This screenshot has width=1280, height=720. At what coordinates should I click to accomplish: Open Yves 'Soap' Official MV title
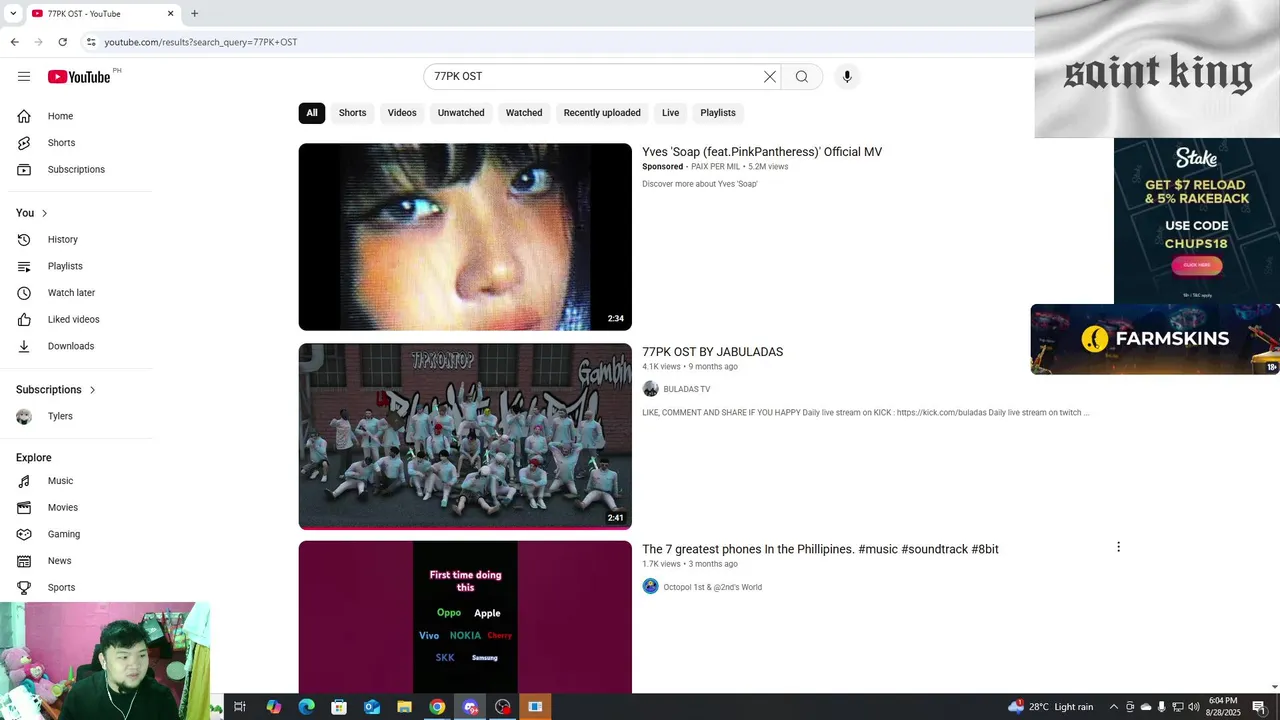pyautogui.click(x=762, y=152)
